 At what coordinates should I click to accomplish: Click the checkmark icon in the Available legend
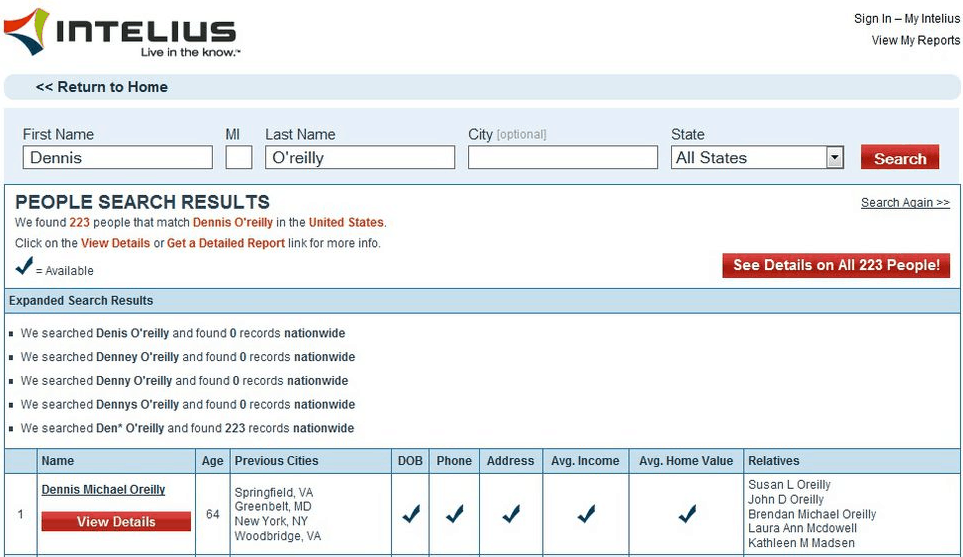(24, 266)
